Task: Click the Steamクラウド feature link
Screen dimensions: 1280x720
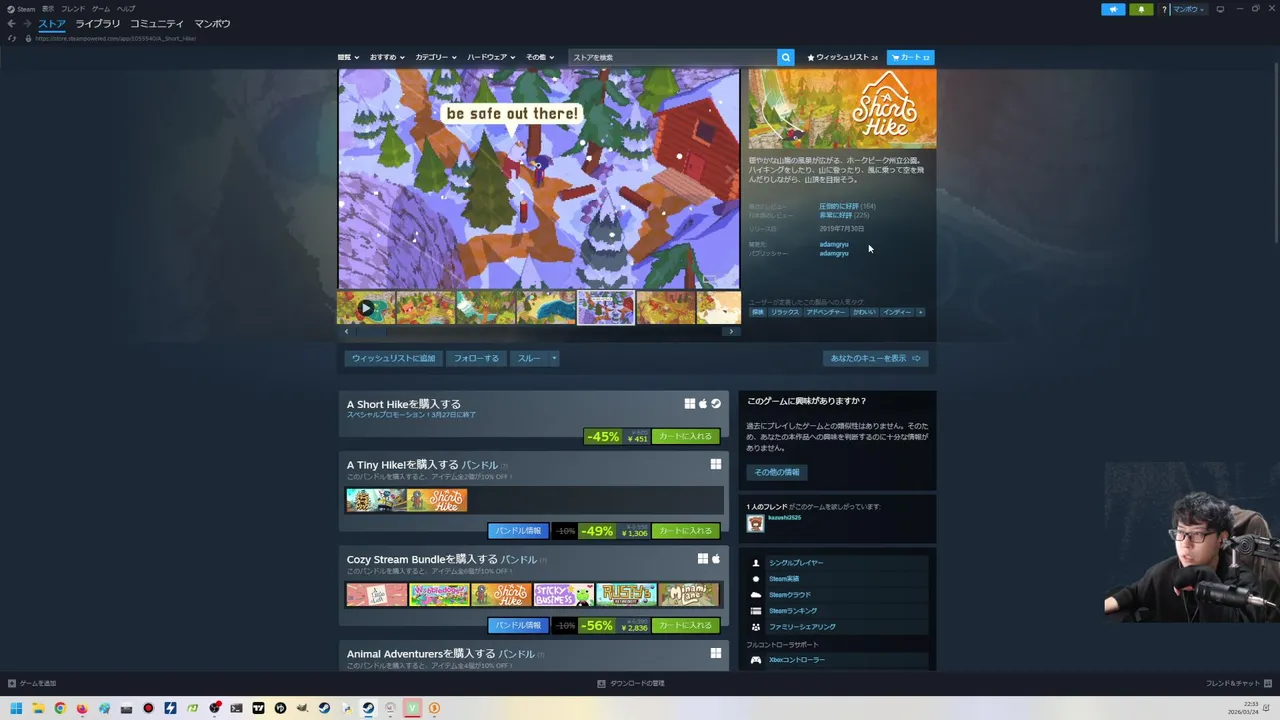Action: (790, 595)
